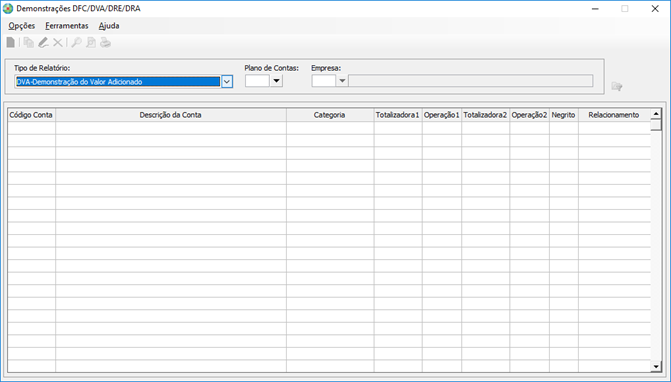671x382 pixels.
Task: Click the Categoria column header
Action: [x=330, y=115]
